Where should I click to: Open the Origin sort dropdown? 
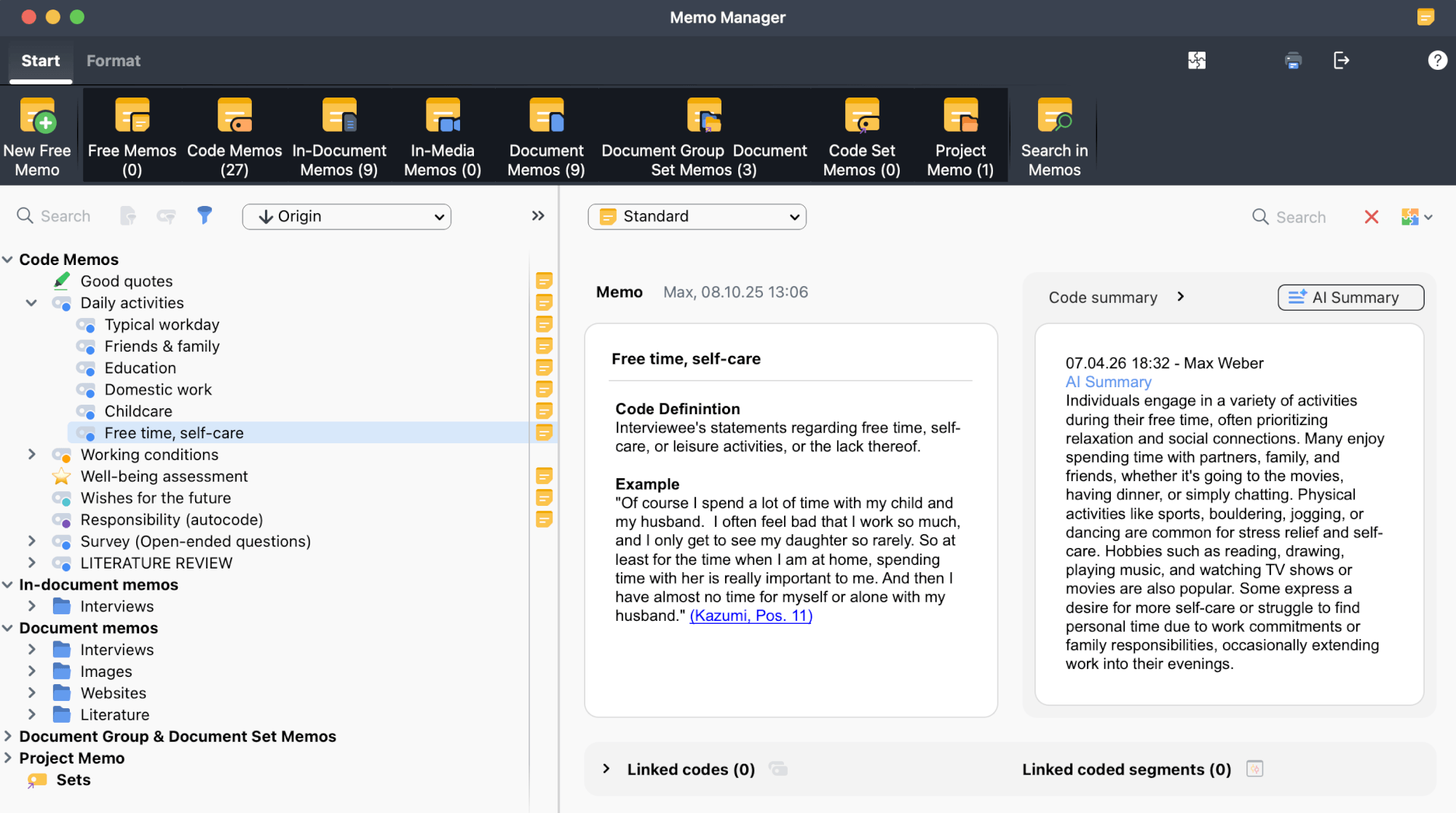(347, 216)
